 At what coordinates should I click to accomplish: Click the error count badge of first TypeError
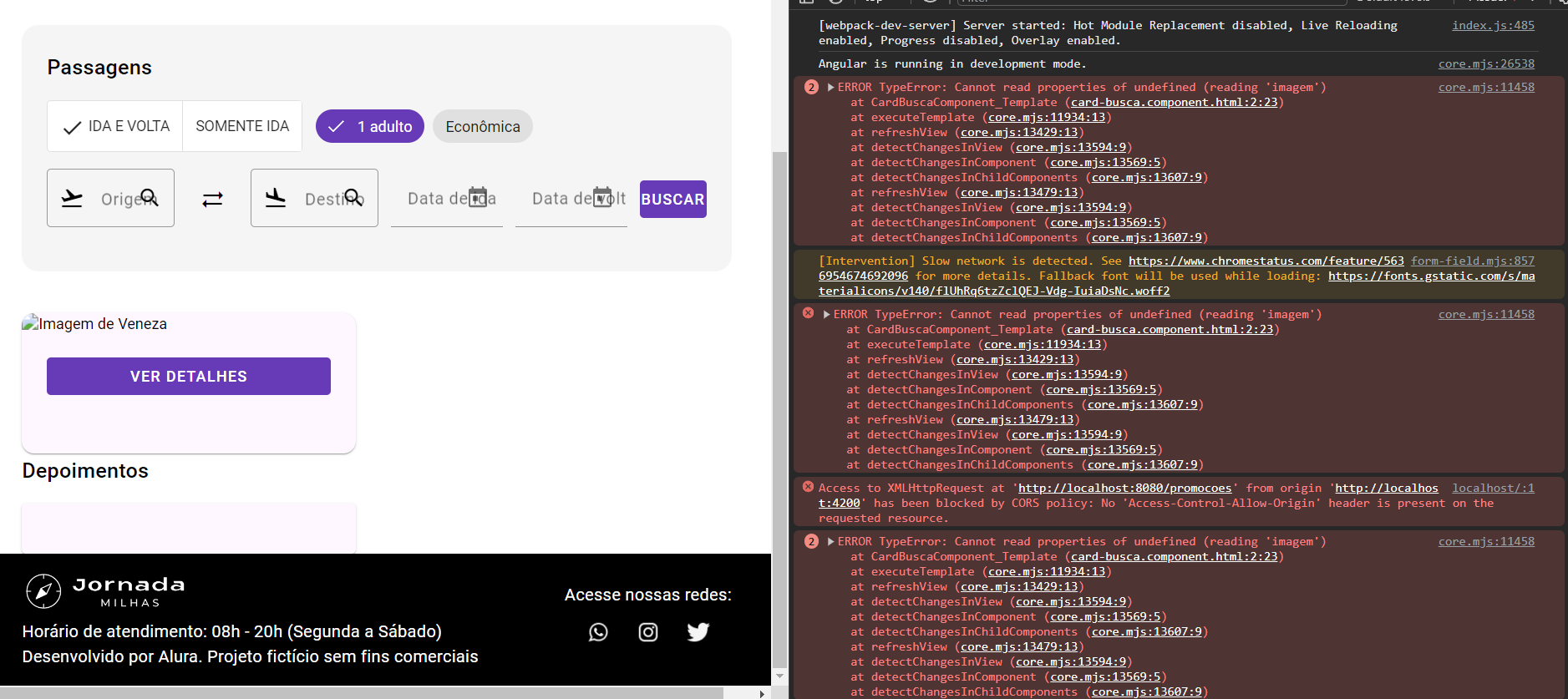[811, 87]
